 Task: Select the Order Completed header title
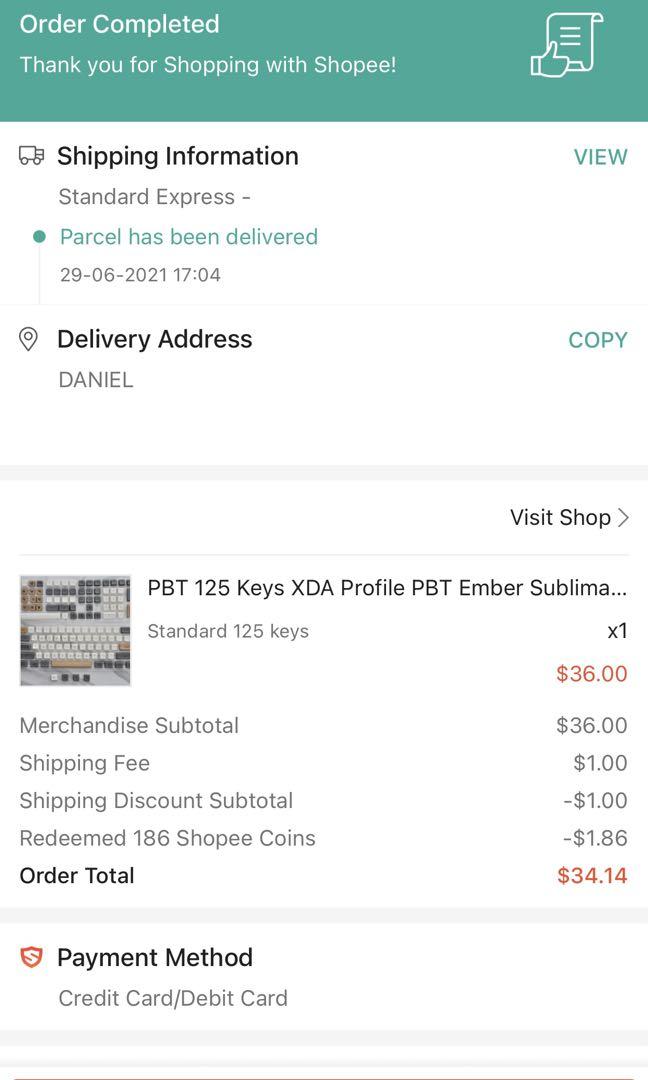click(x=121, y=24)
